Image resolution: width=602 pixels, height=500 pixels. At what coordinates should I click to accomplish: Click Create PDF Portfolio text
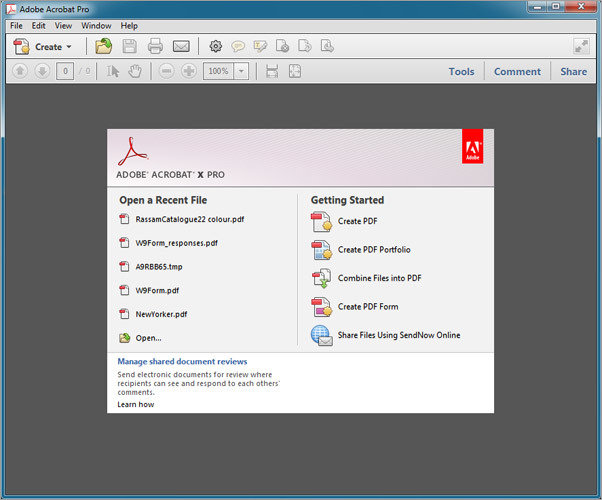pos(374,250)
